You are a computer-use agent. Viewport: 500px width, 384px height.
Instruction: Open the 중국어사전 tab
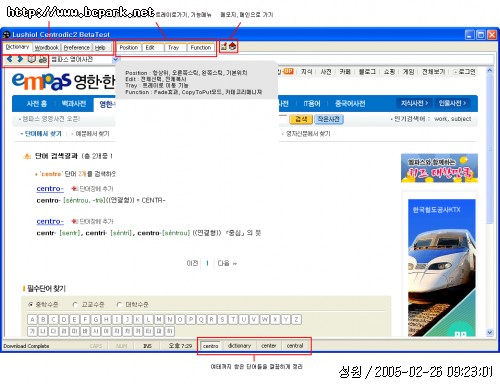point(350,104)
